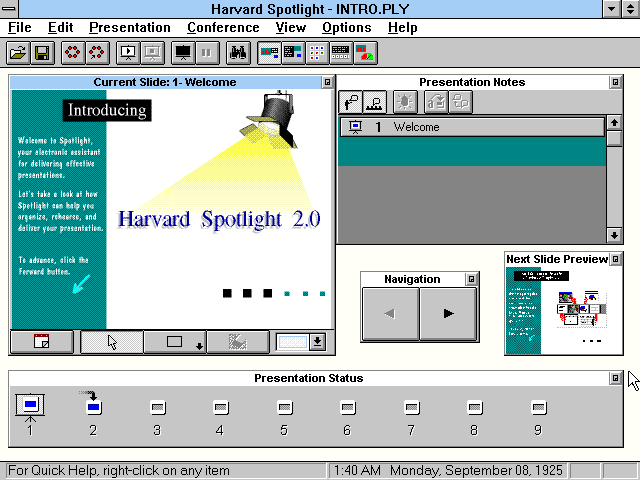Click the calendar notes icon below current slide
640x480 pixels.
42,341
